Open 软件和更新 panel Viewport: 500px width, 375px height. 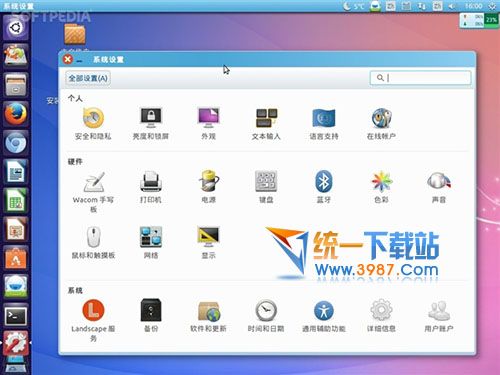[209, 316]
